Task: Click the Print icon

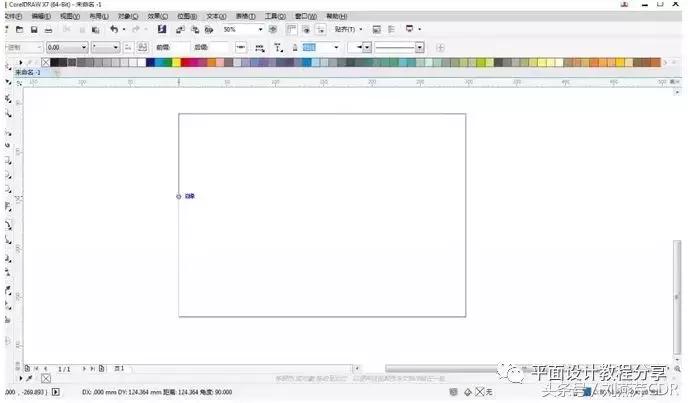Action: (49, 30)
